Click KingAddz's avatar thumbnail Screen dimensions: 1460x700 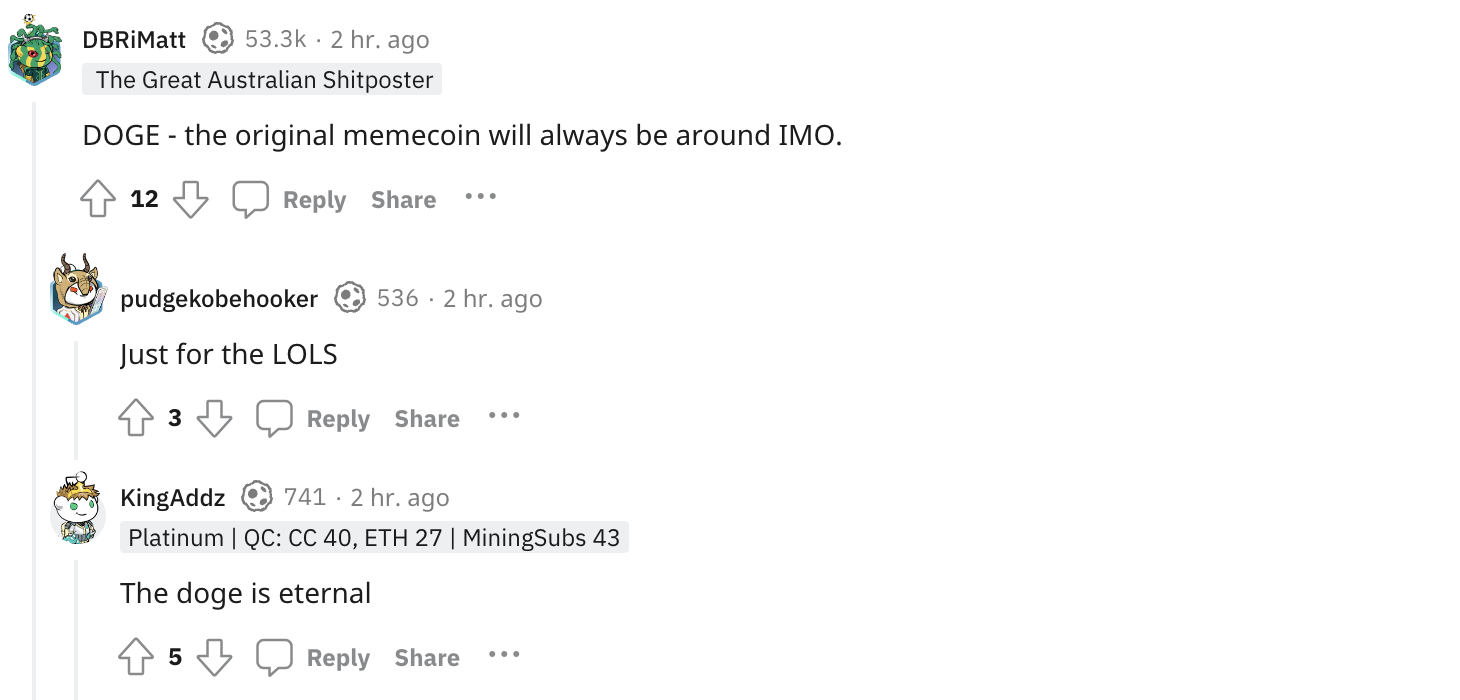[78, 509]
